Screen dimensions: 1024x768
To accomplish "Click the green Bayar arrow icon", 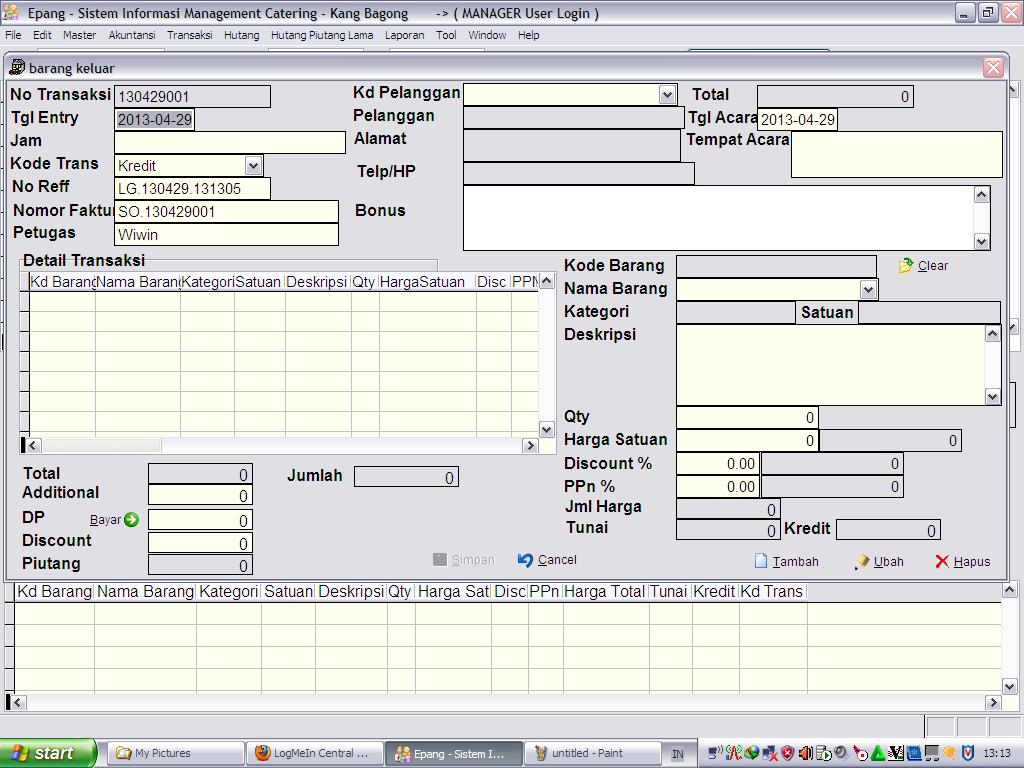I will click(131, 520).
